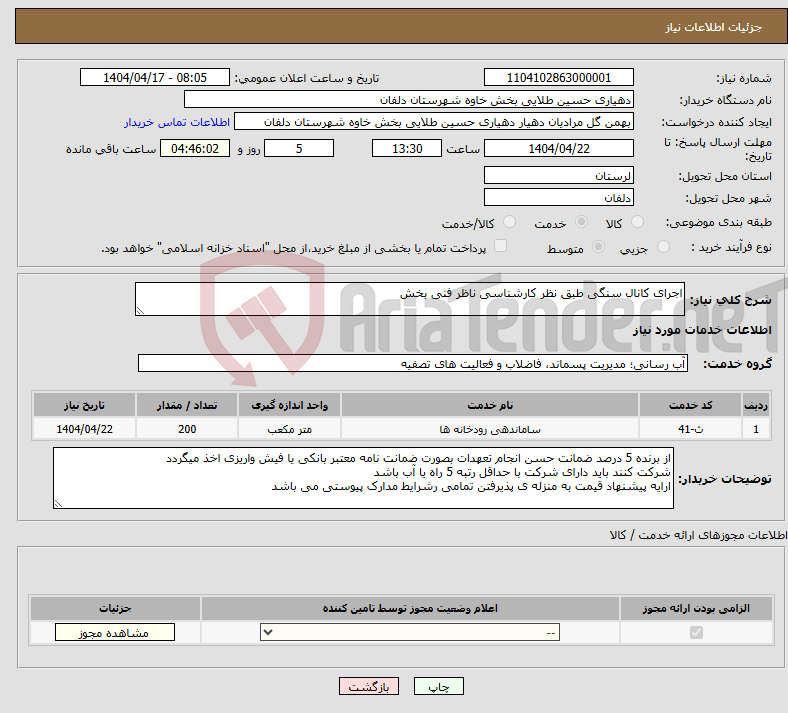Click the چاپ print button
Viewport: 788px width, 713px height.
439,686
